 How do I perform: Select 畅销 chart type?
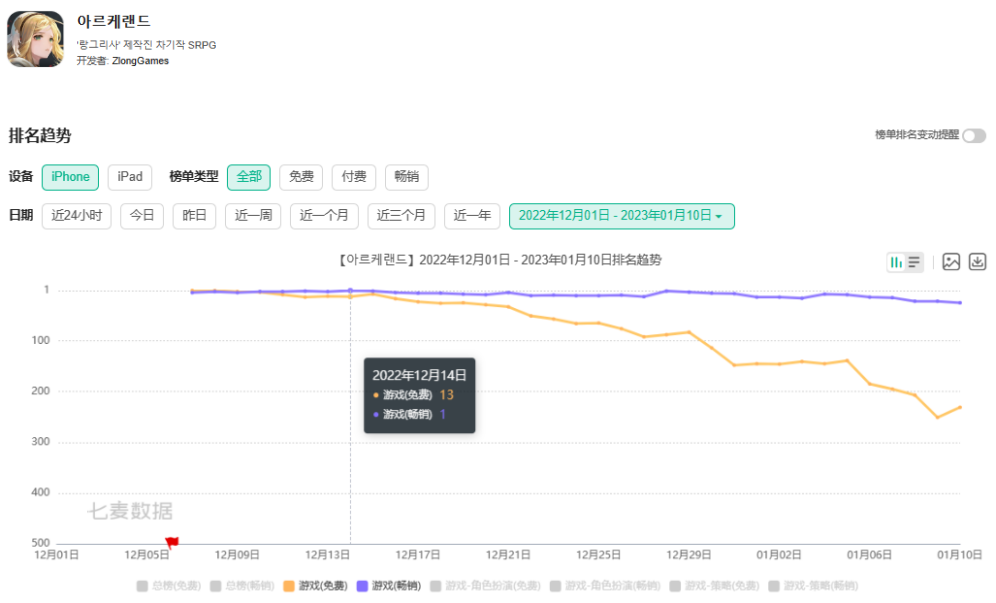(407, 177)
